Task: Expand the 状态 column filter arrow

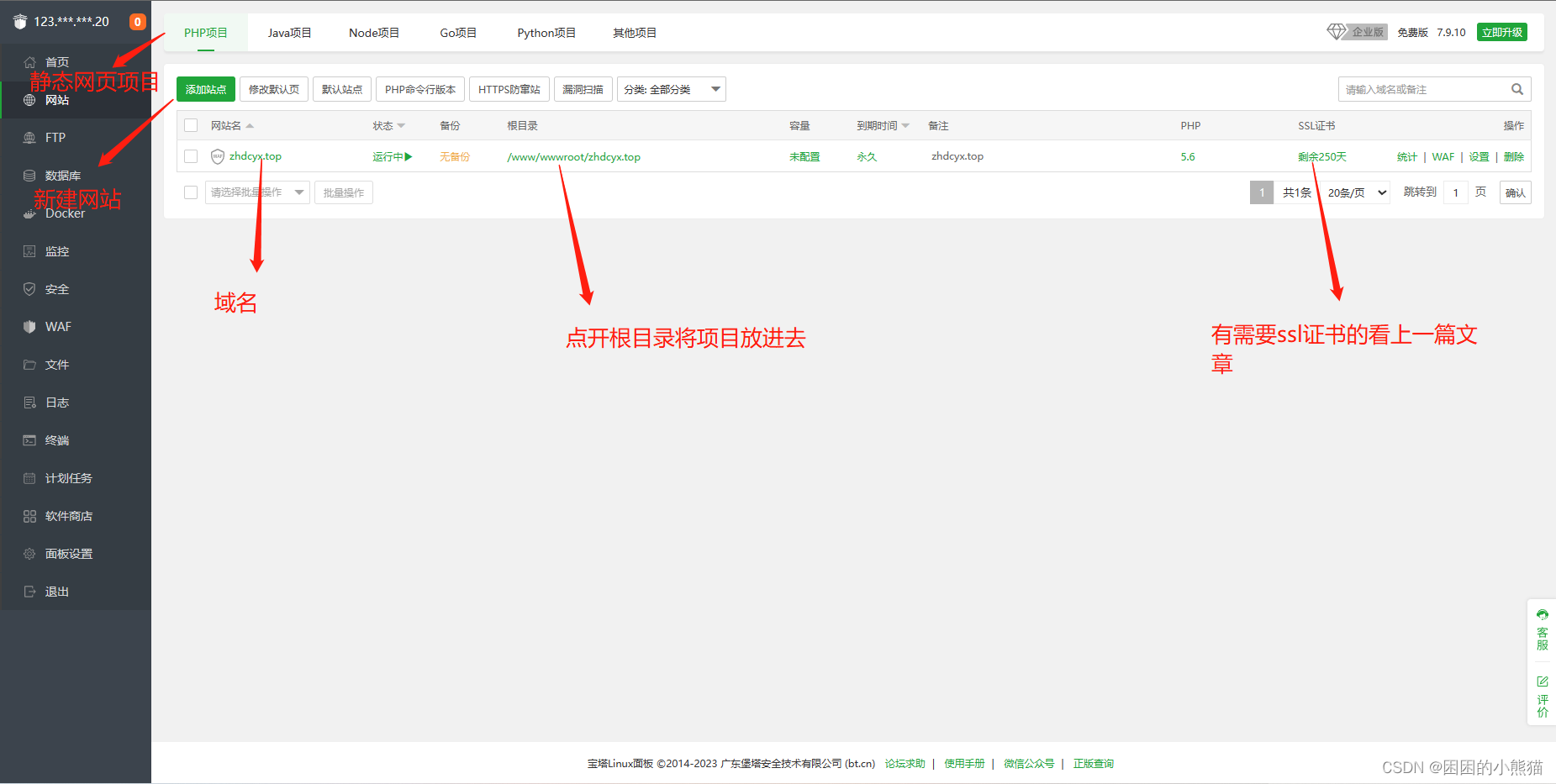Action: click(x=401, y=126)
